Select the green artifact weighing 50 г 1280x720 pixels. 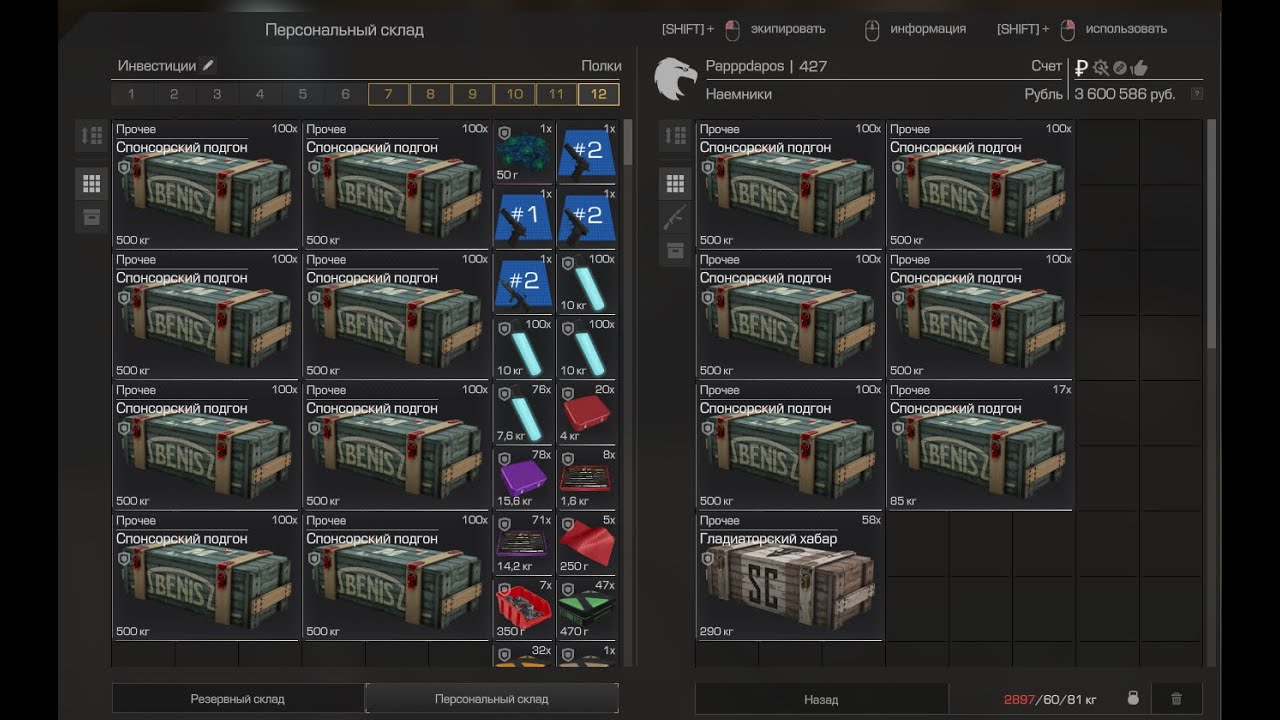point(523,152)
